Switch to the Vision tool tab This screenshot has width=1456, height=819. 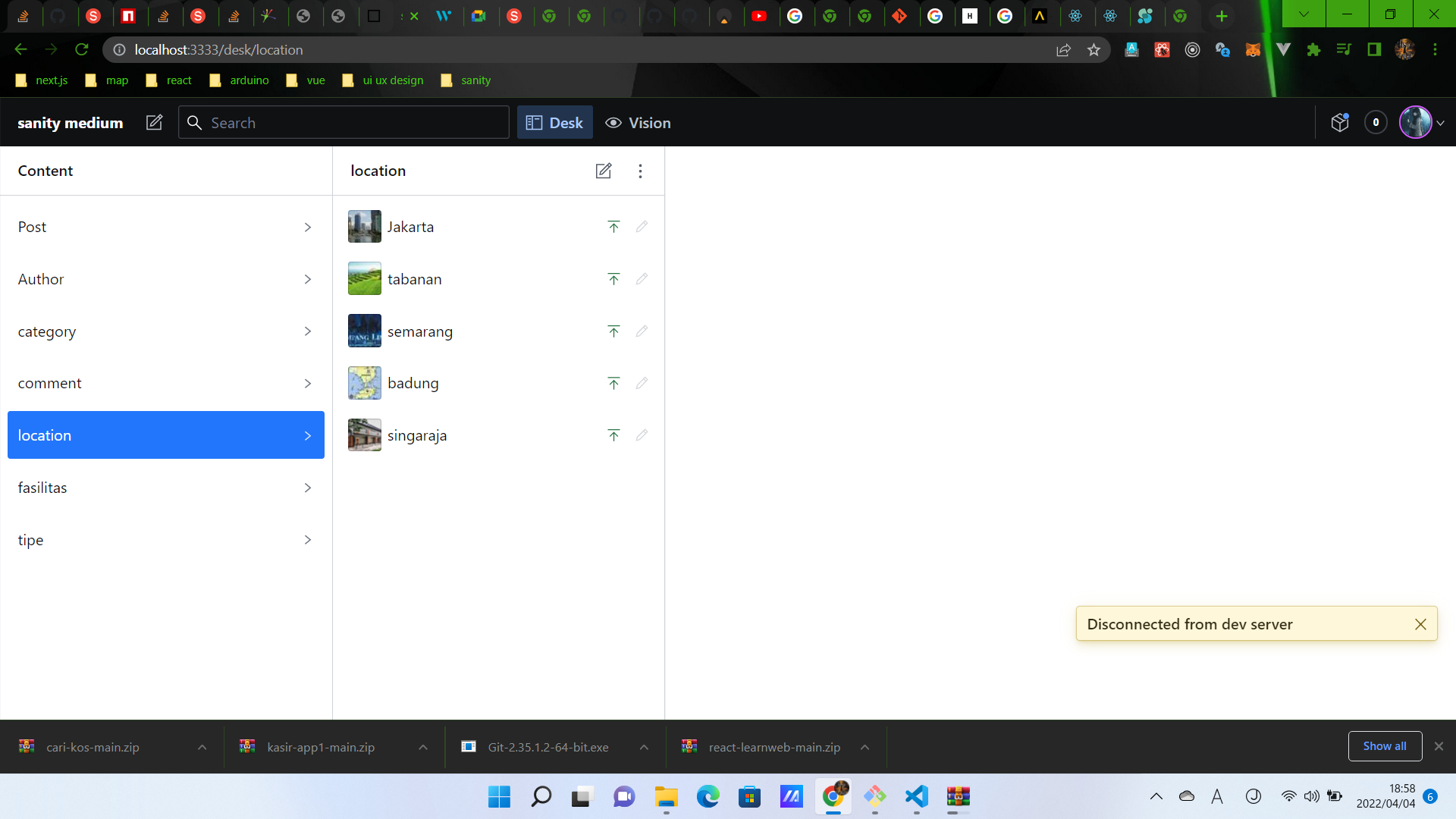638,123
